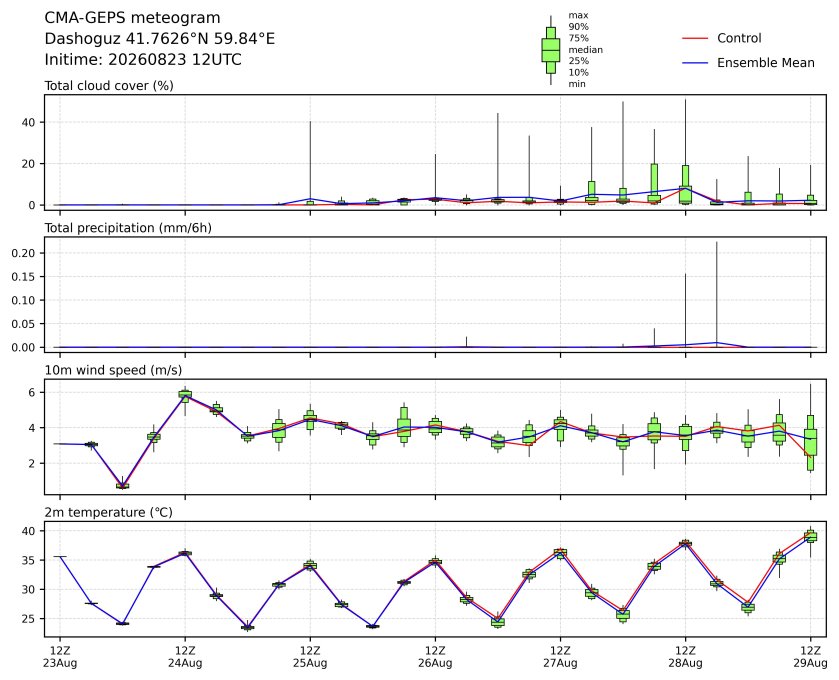Viewport: 839px width, 680px height.
Task: Click the CMA-GEPS meteogram title
Action: 132,18
